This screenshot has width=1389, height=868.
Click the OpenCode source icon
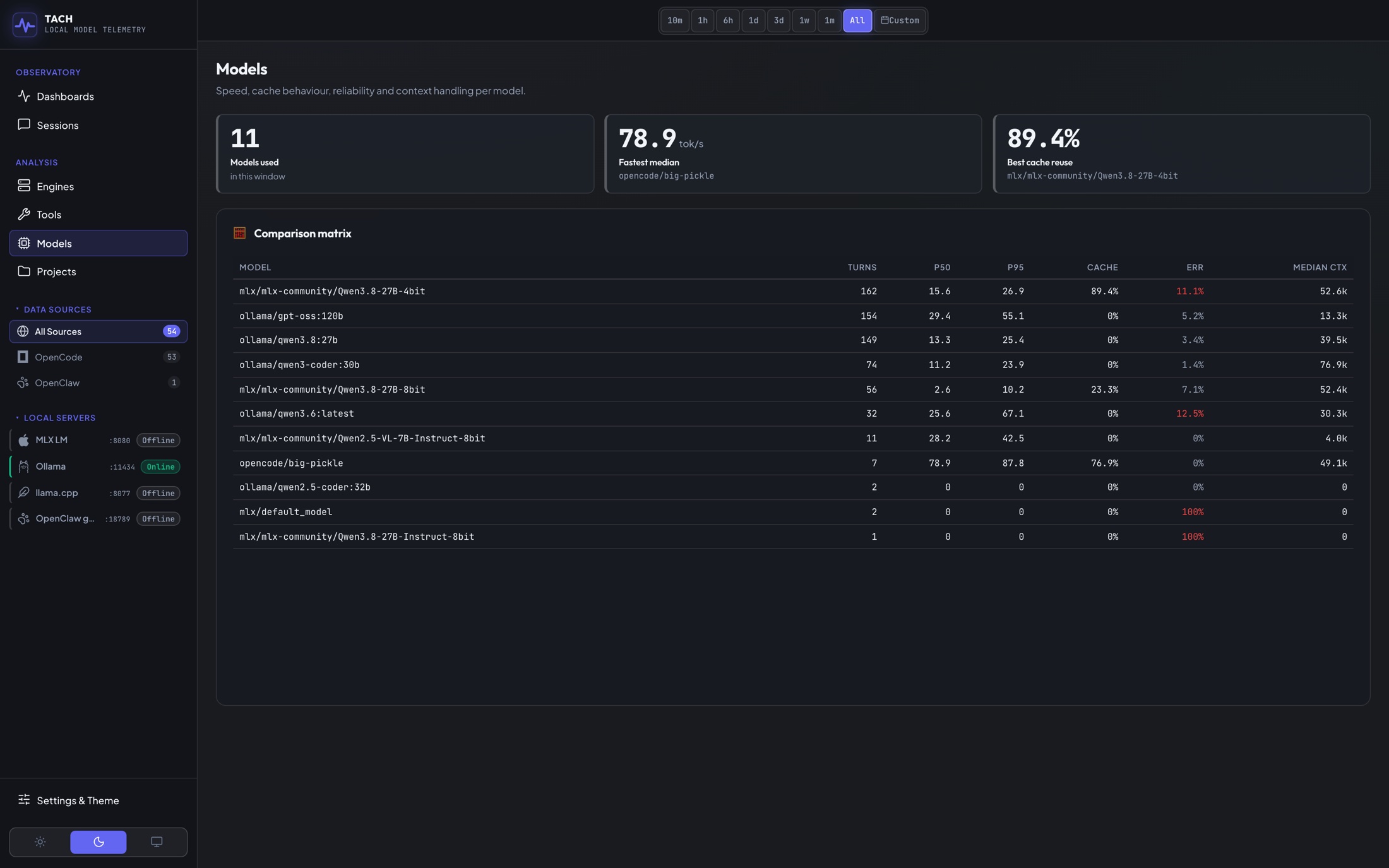(23, 357)
